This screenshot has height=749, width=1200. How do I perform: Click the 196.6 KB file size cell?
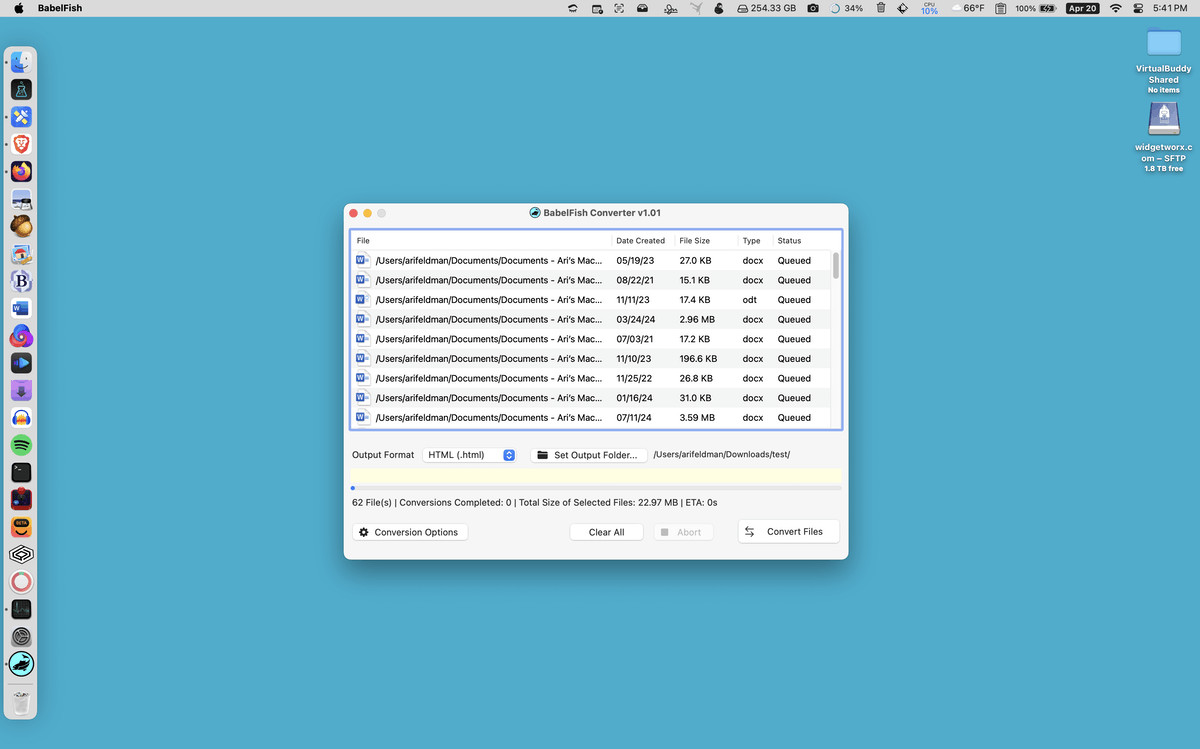tap(698, 358)
